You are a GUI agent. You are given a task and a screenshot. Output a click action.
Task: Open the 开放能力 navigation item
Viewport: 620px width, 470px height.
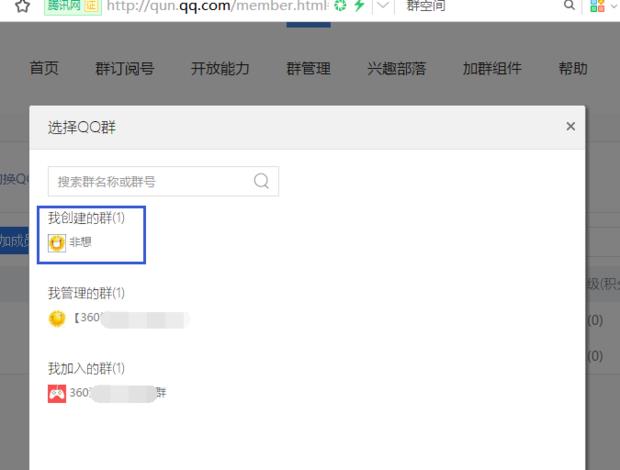coord(220,68)
